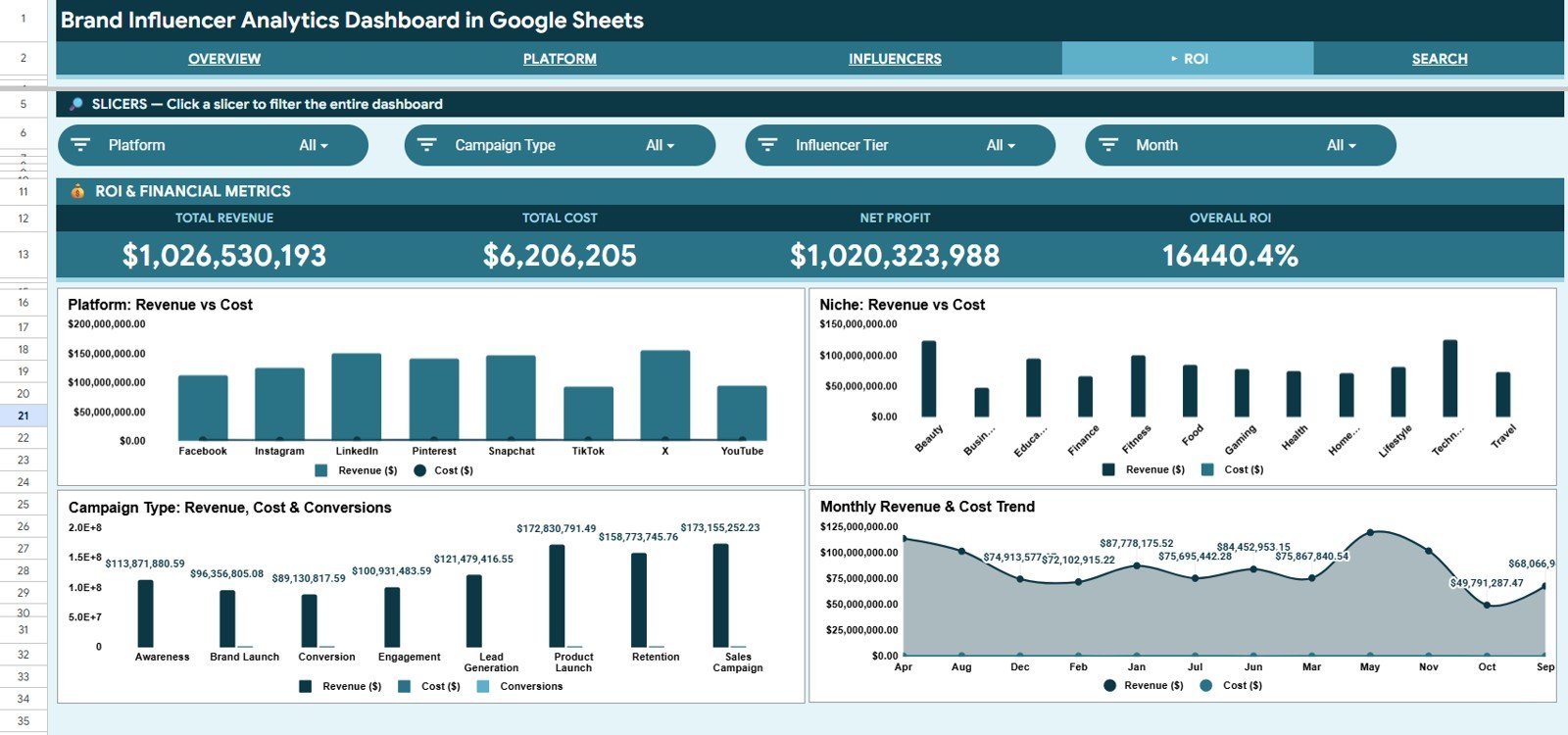Click the Sales Campaign revenue bar
The width and height of the screenshot is (1568, 735).
[720, 596]
